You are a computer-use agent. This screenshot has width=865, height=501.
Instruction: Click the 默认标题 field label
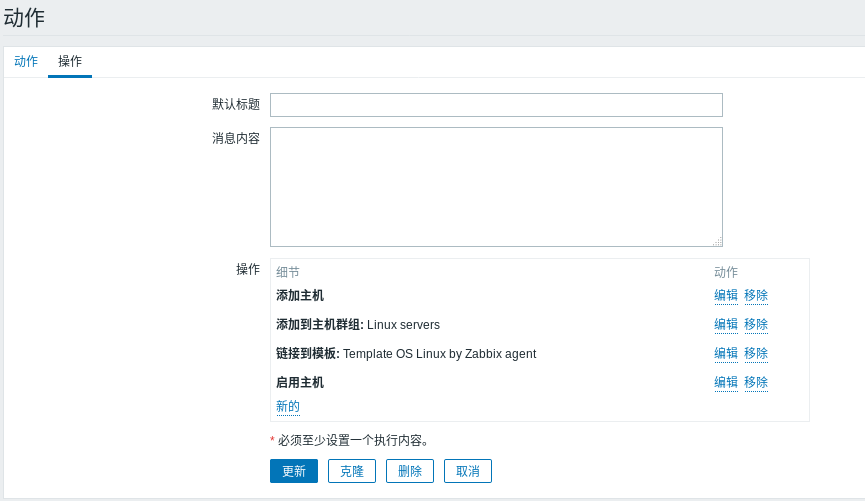(236, 104)
